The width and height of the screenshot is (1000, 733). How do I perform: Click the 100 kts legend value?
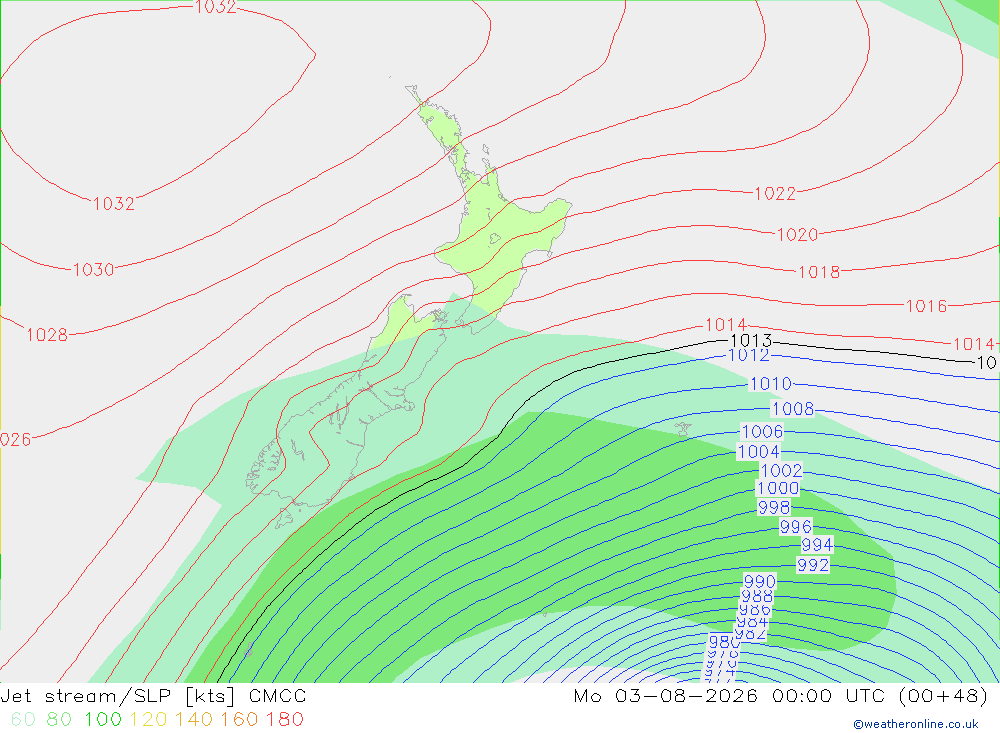pos(103,719)
